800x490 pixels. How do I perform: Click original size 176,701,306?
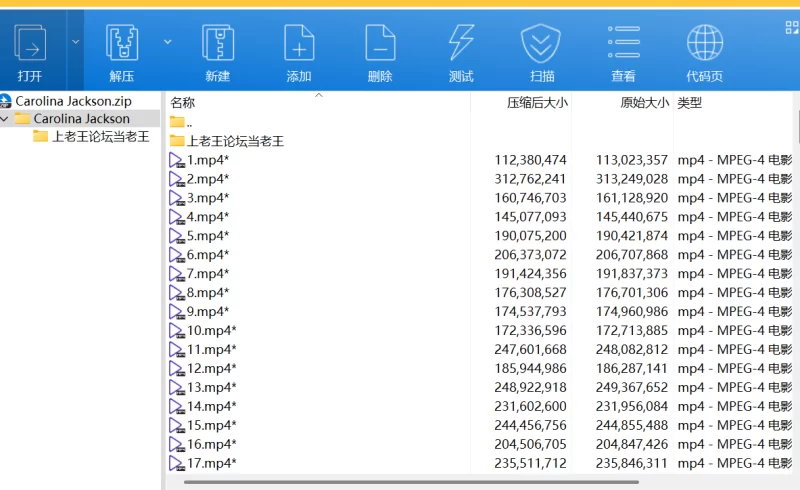632,292
